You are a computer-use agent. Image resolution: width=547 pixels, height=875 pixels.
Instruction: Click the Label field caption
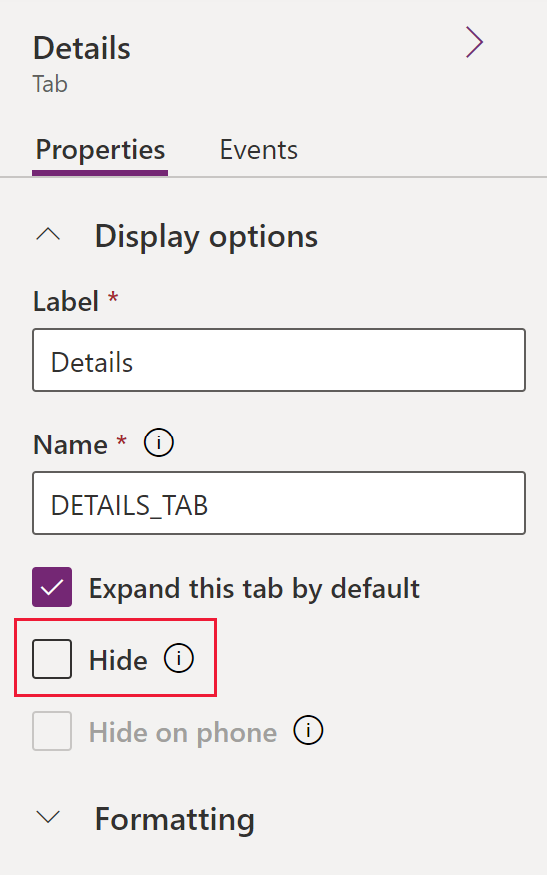66,302
